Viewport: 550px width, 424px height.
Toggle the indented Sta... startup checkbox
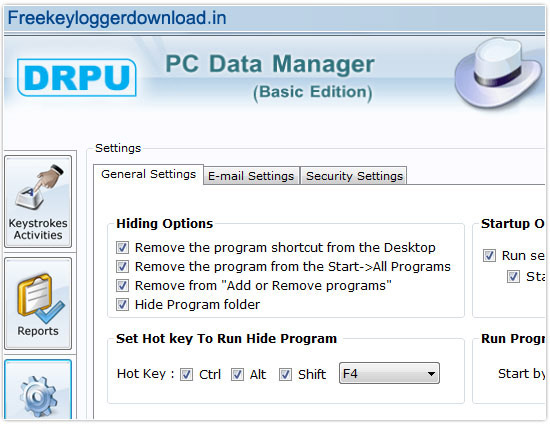click(513, 277)
